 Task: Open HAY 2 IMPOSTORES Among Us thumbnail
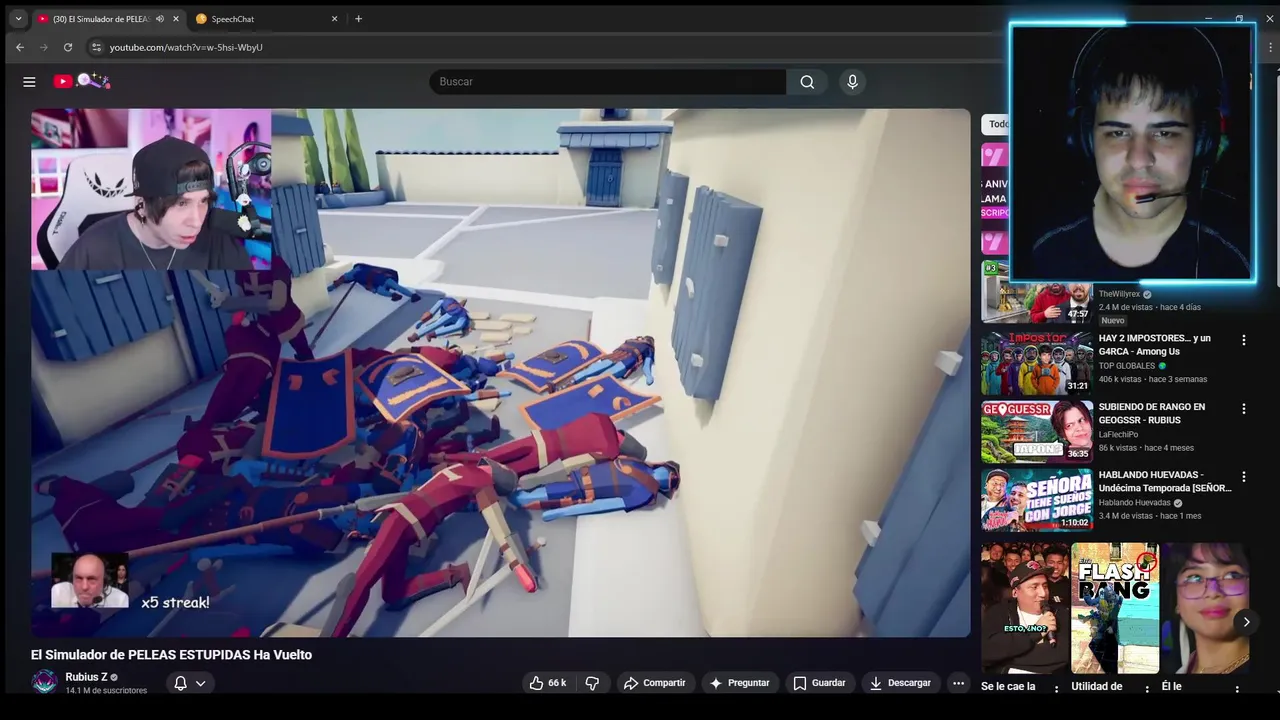1036,363
